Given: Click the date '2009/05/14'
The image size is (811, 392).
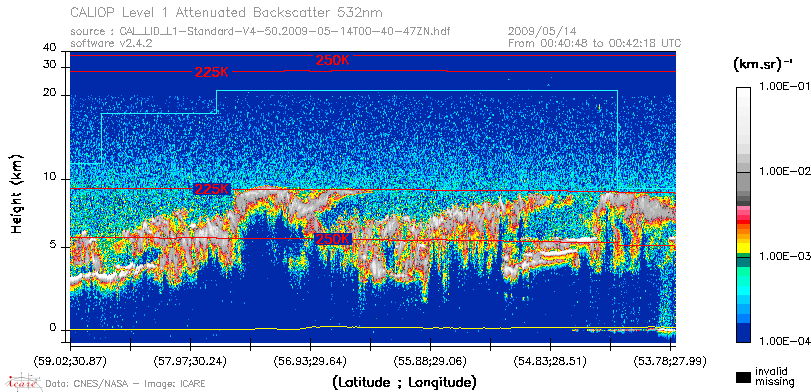Looking at the screenshot, I should [542, 31].
